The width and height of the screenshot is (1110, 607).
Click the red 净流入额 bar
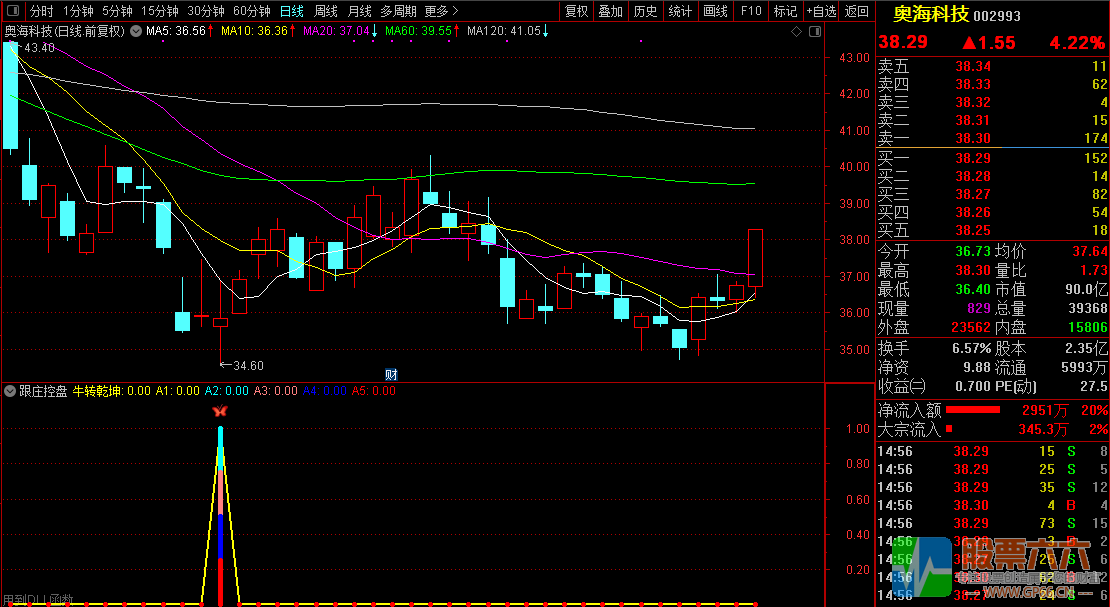coord(972,410)
